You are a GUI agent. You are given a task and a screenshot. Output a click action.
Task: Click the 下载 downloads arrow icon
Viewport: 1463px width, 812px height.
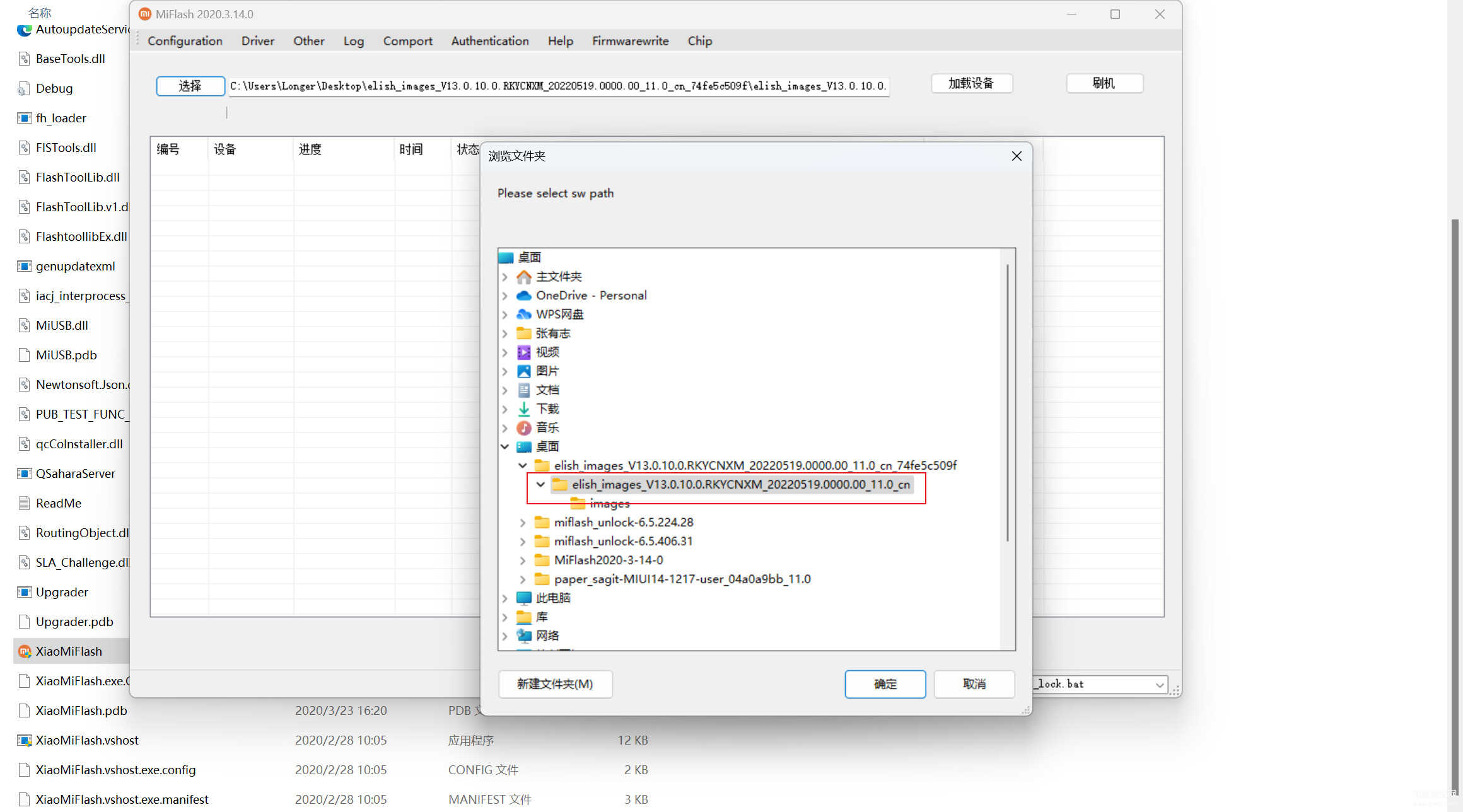tap(524, 409)
